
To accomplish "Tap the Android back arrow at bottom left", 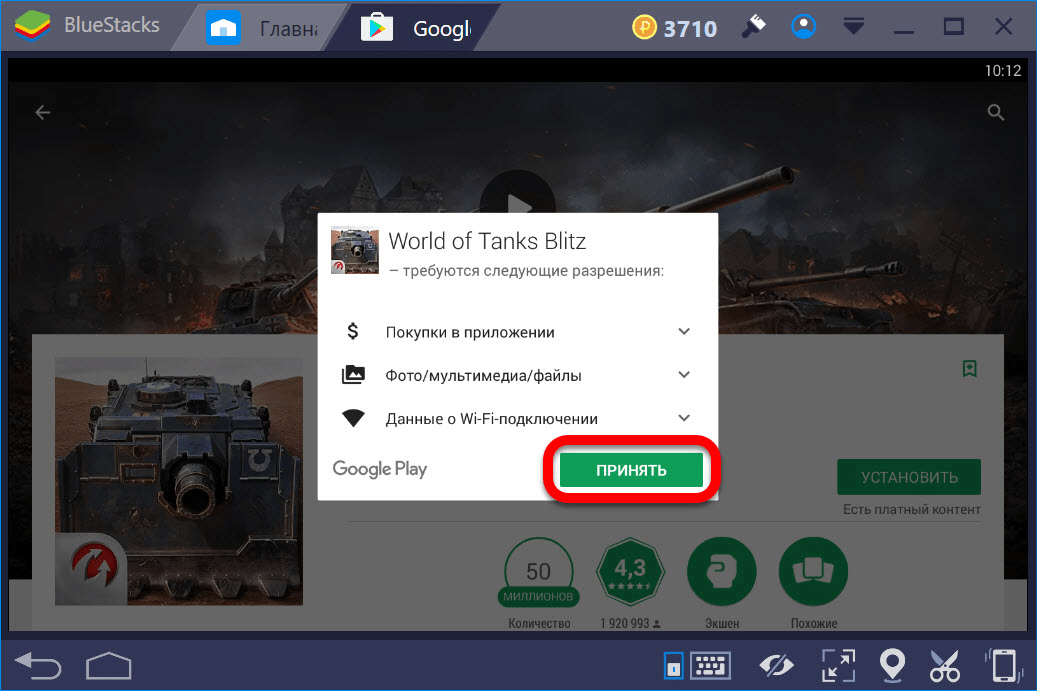I will coord(38,665).
